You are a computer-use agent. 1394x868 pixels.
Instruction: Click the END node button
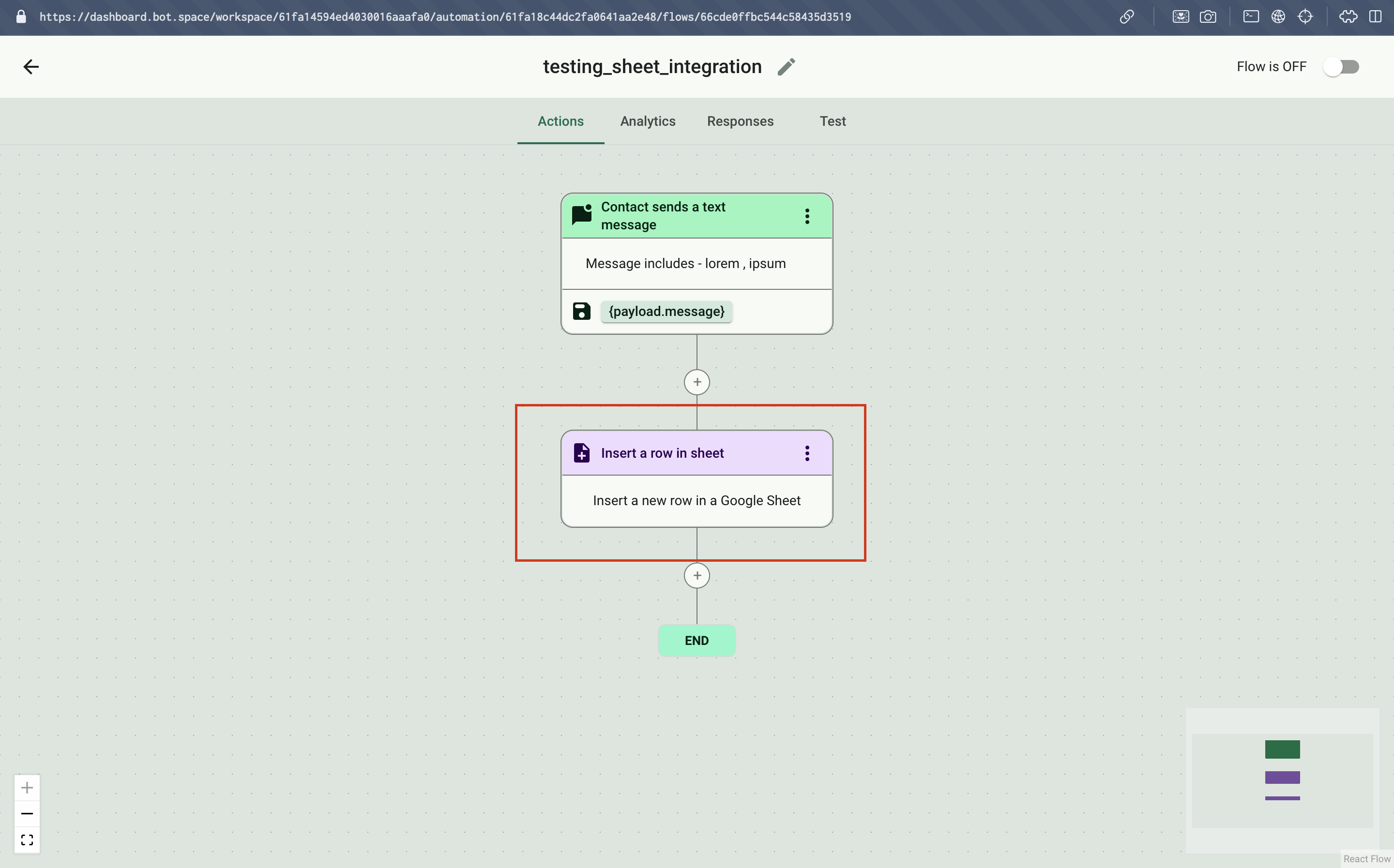tap(697, 640)
